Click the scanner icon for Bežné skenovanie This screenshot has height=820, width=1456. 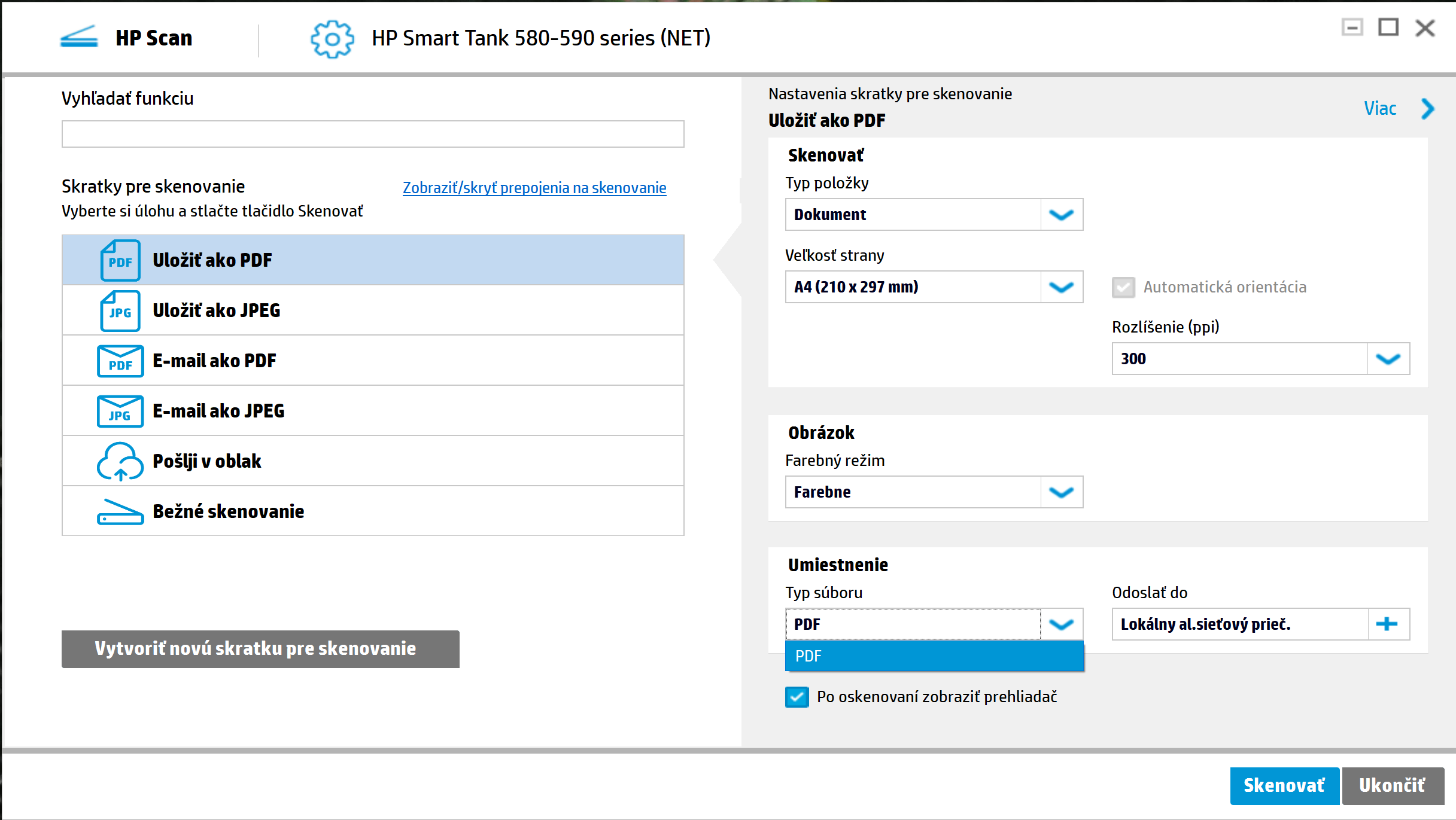(120, 510)
